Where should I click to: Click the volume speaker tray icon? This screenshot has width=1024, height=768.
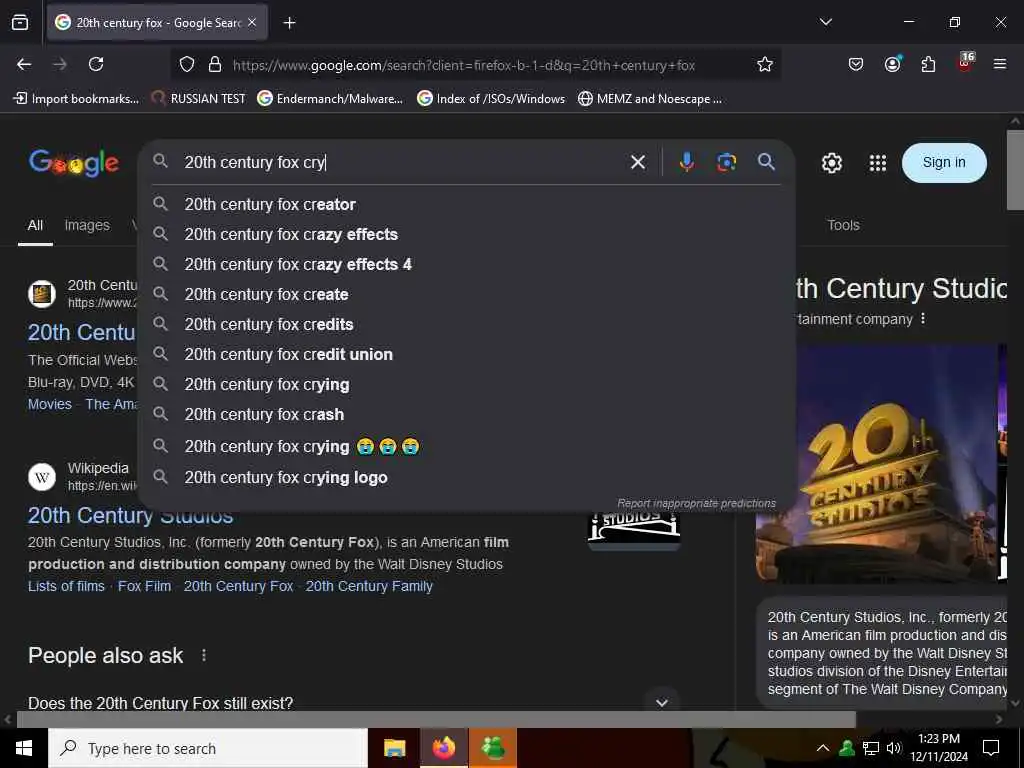pyautogui.click(x=893, y=748)
